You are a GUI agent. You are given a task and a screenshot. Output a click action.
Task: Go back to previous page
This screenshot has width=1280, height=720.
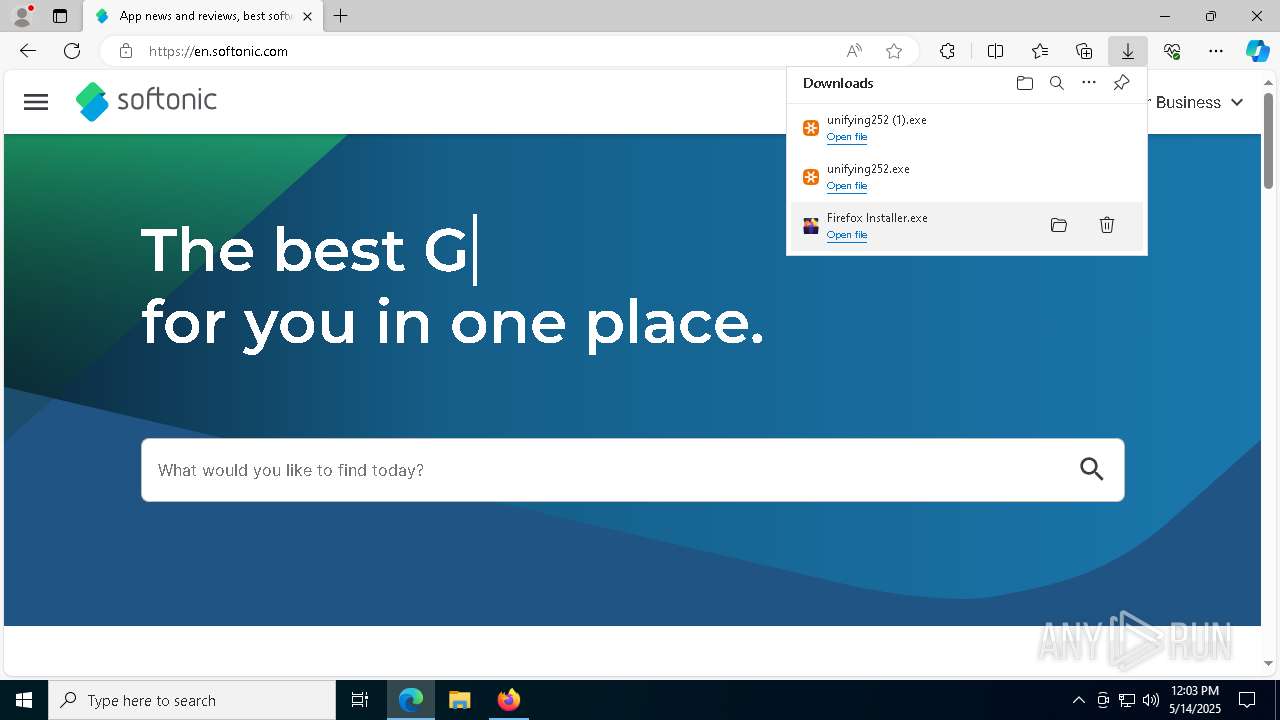(x=28, y=51)
